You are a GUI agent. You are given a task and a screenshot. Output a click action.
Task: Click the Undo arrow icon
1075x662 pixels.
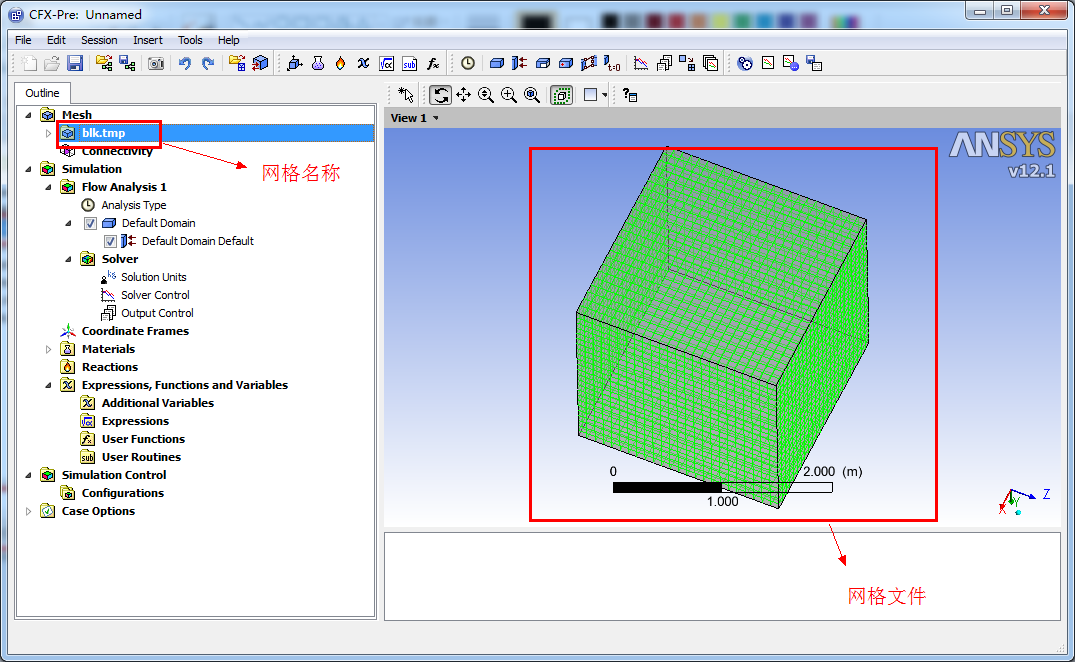coord(185,63)
